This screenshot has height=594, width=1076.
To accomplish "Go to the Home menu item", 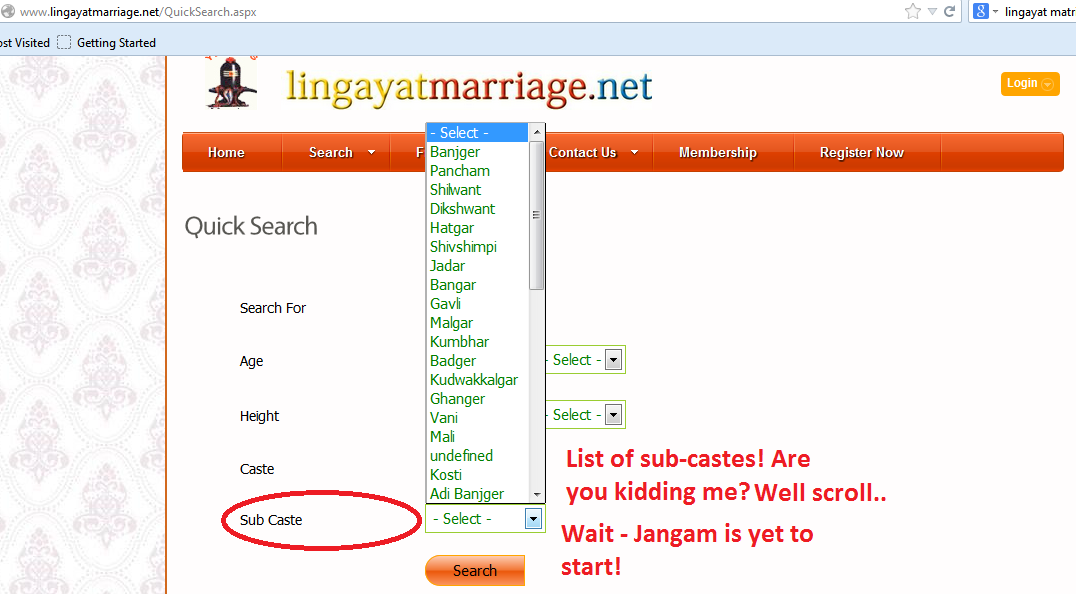I will [226, 152].
